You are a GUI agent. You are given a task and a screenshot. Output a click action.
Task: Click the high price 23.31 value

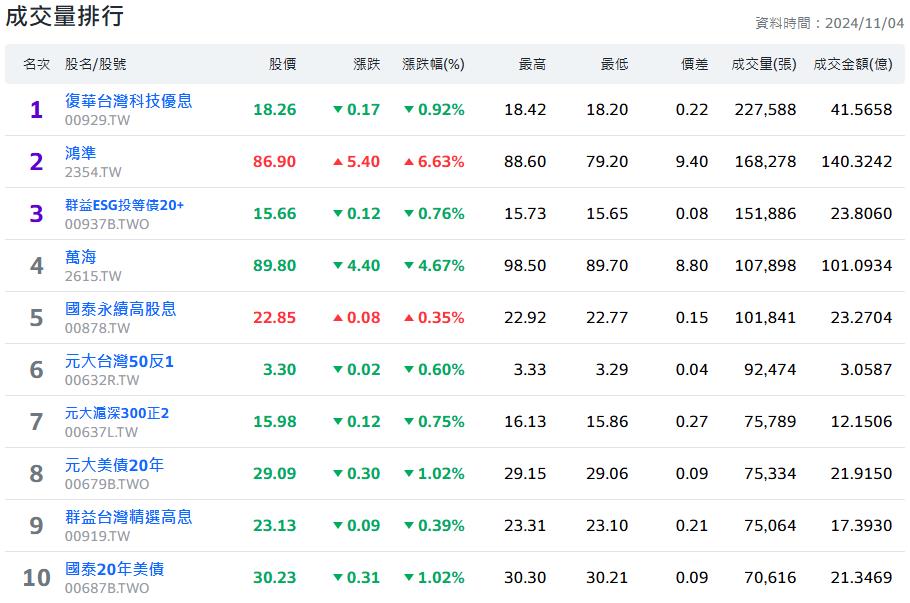525,525
